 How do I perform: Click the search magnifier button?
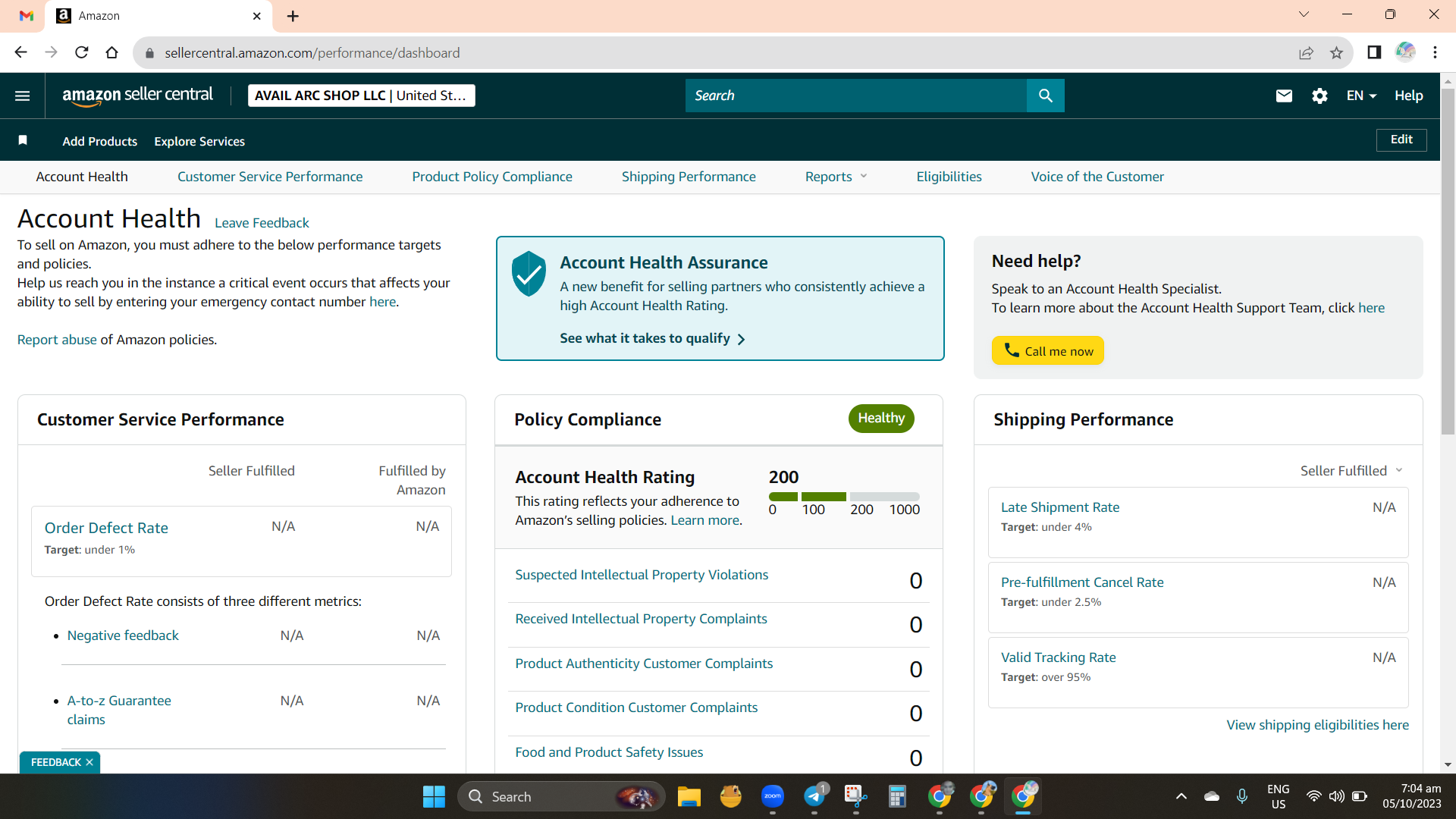pyautogui.click(x=1046, y=96)
